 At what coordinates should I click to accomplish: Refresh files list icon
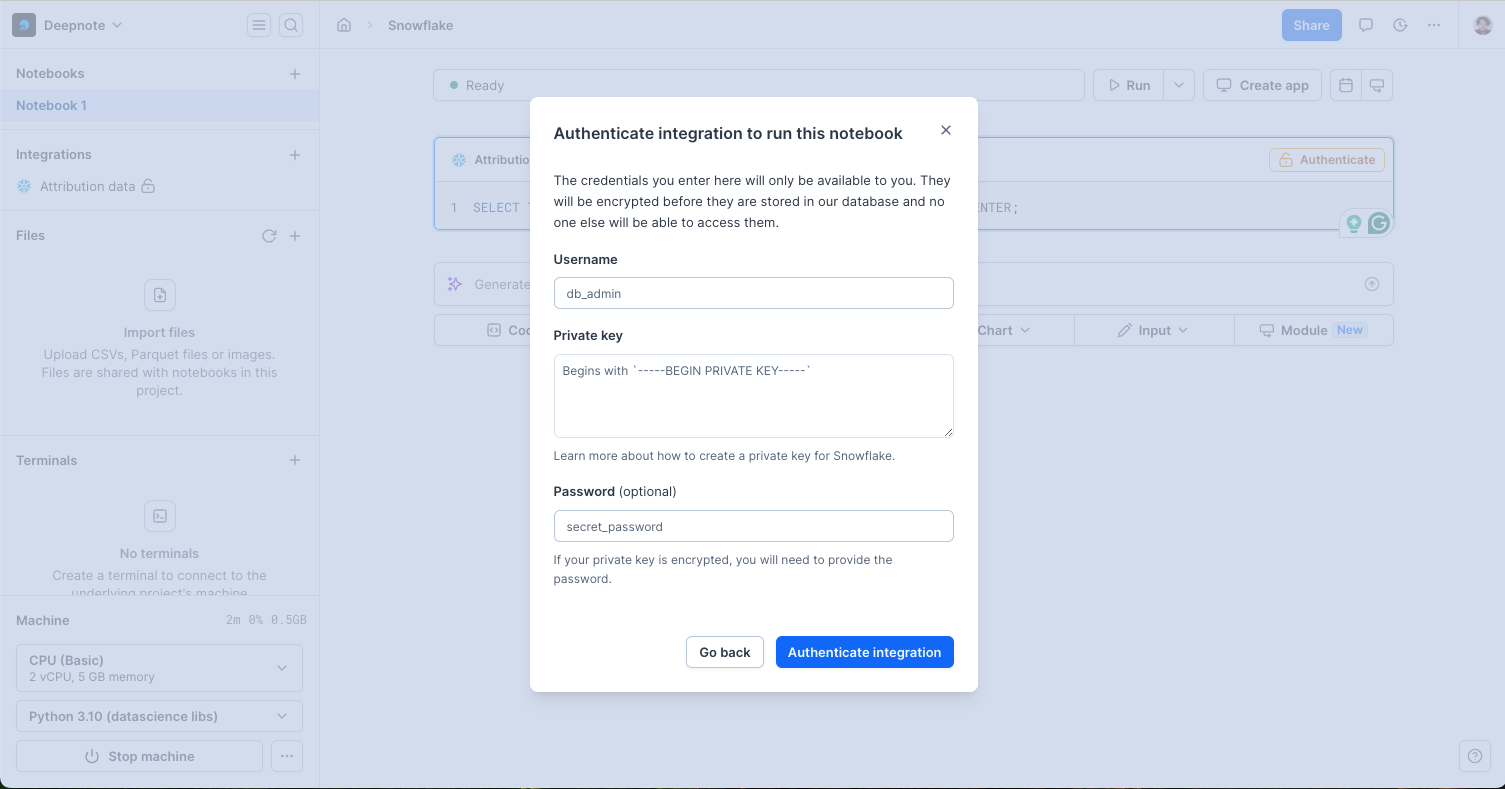coord(269,236)
